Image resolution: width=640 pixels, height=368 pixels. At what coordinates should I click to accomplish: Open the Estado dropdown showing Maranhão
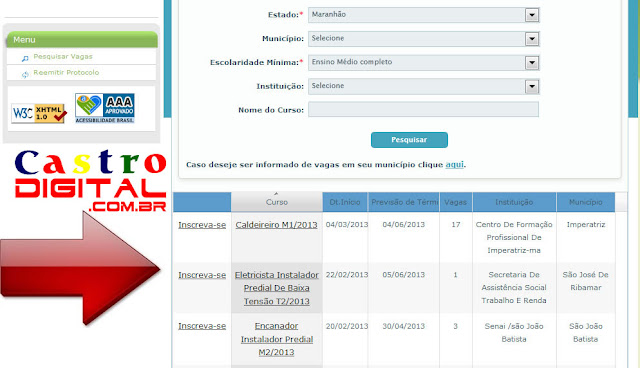(x=423, y=15)
